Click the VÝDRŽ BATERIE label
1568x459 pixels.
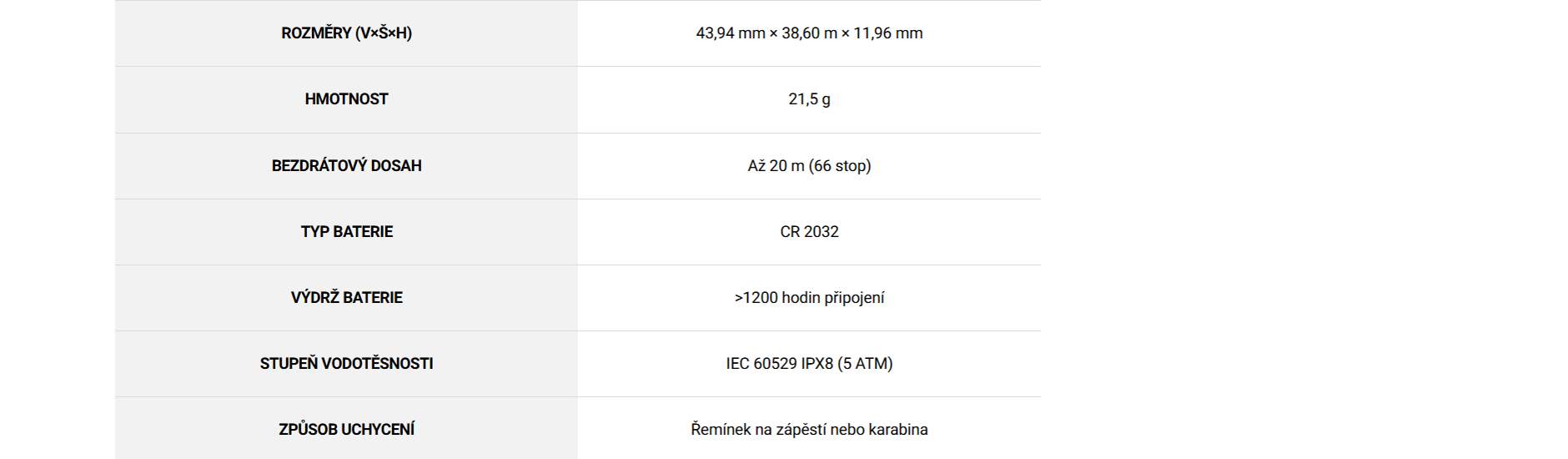[346, 297]
